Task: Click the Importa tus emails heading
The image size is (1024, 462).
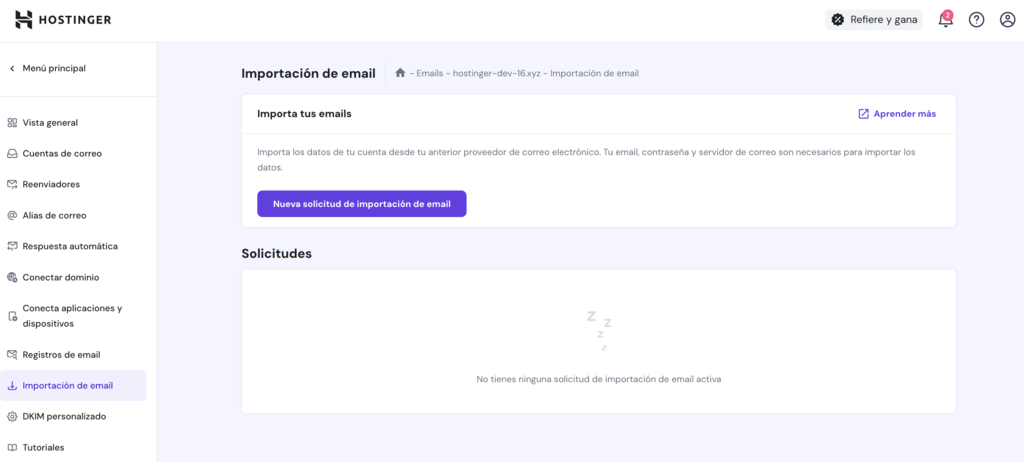Action: [x=304, y=114]
